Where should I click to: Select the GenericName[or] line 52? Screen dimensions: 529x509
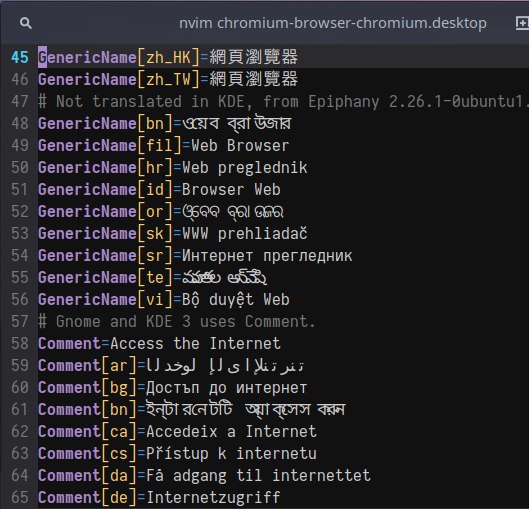pos(161,211)
